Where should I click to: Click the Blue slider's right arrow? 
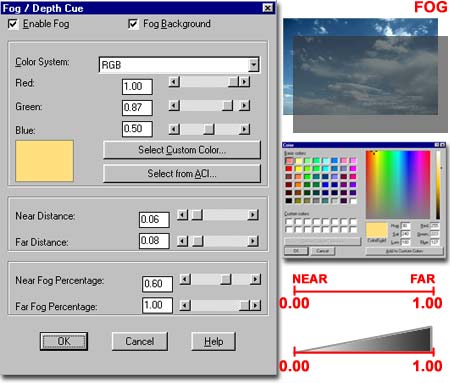[245, 129]
